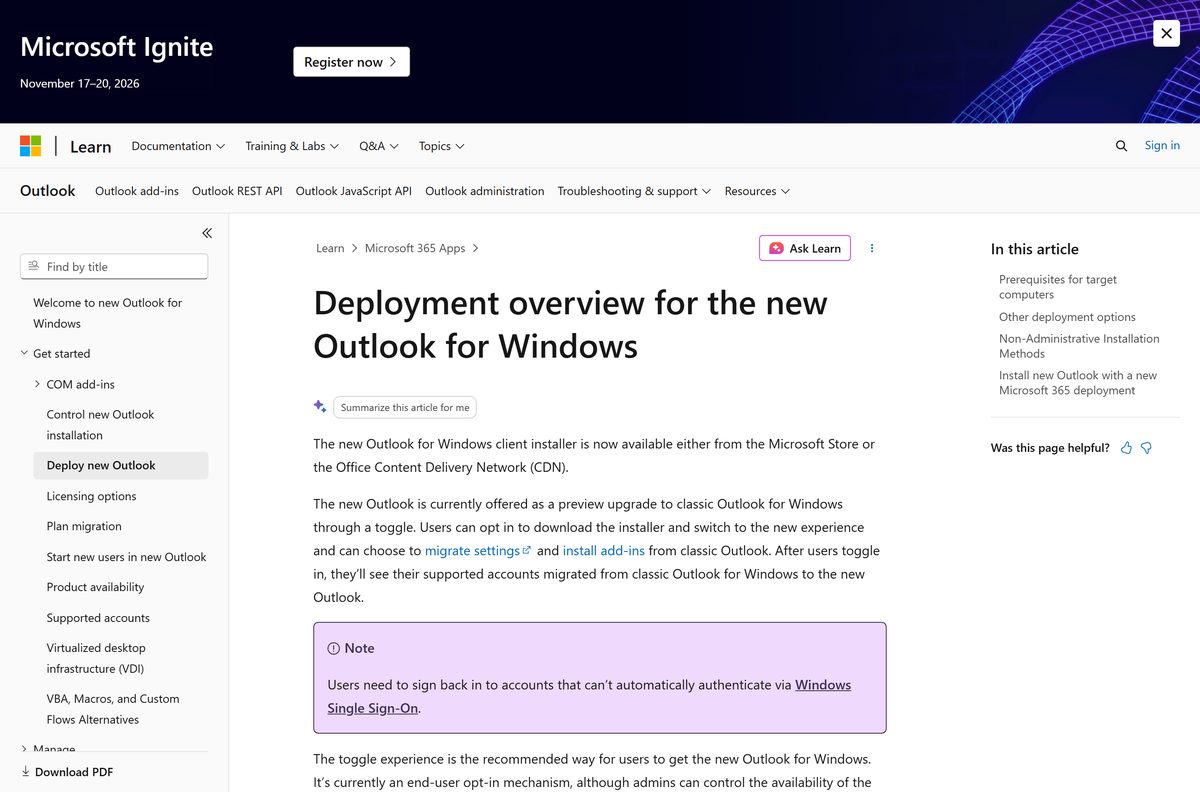Click the external link icon beside migrate settings

[527, 550]
